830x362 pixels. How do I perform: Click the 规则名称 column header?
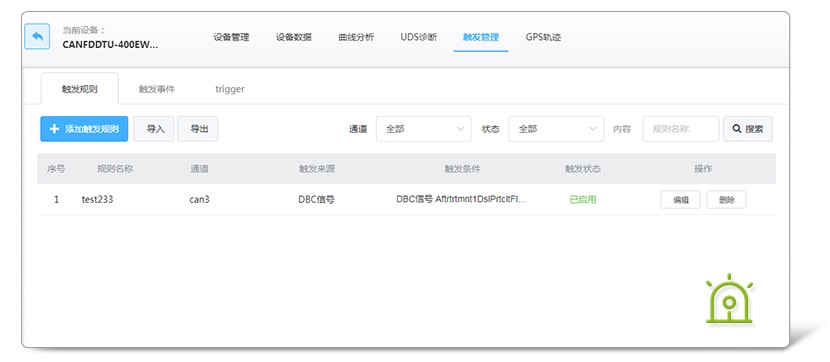(115, 169)
